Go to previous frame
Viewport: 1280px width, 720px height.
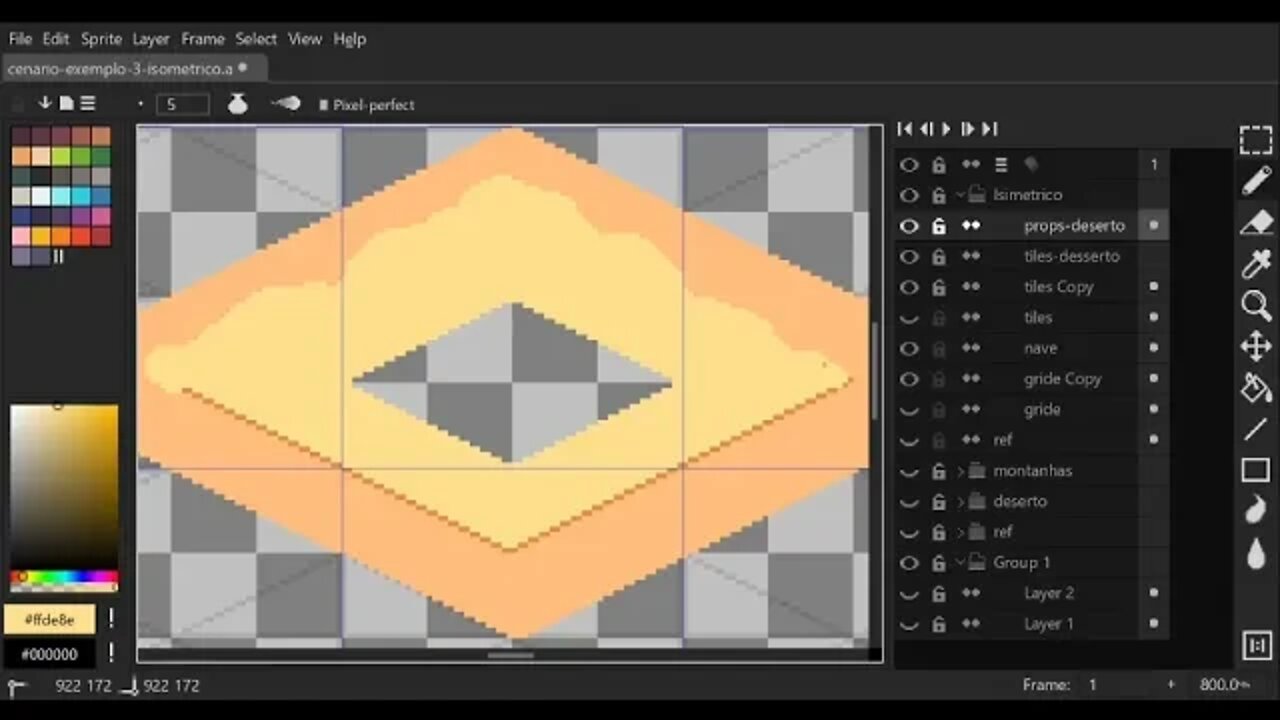[926, 129]
